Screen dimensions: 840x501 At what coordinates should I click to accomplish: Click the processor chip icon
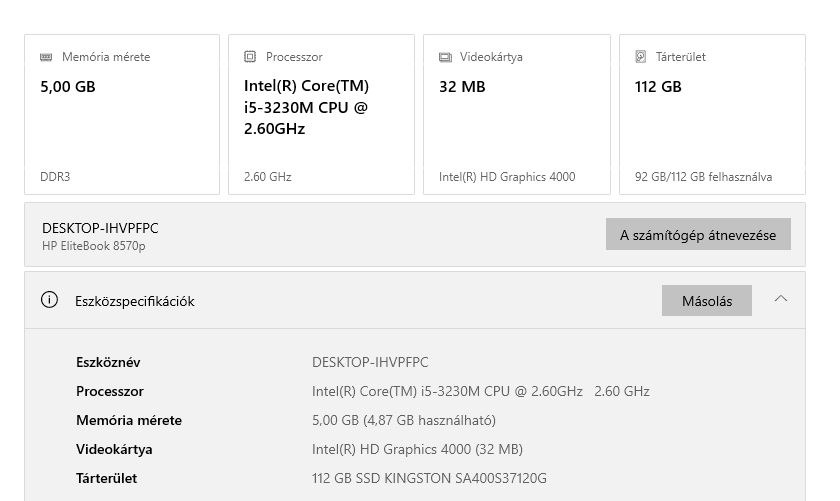(x=250, y=57)
